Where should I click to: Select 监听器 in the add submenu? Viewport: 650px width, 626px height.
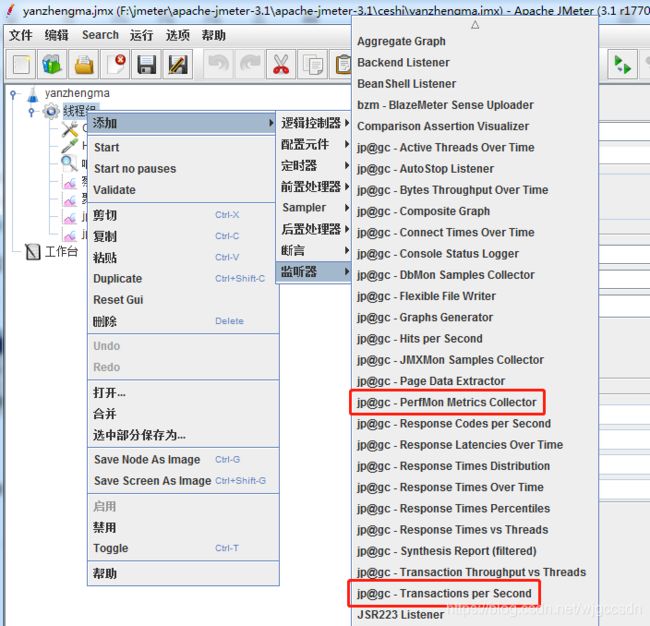point(314,272)
